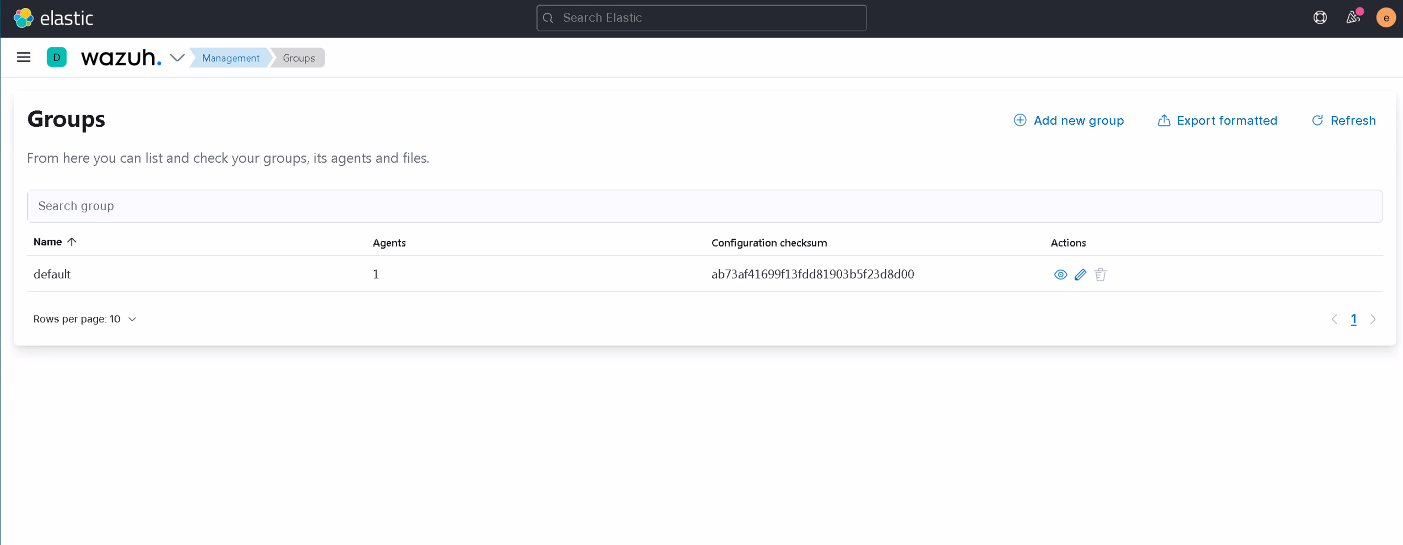Click Export formatted

(1217, 120)
